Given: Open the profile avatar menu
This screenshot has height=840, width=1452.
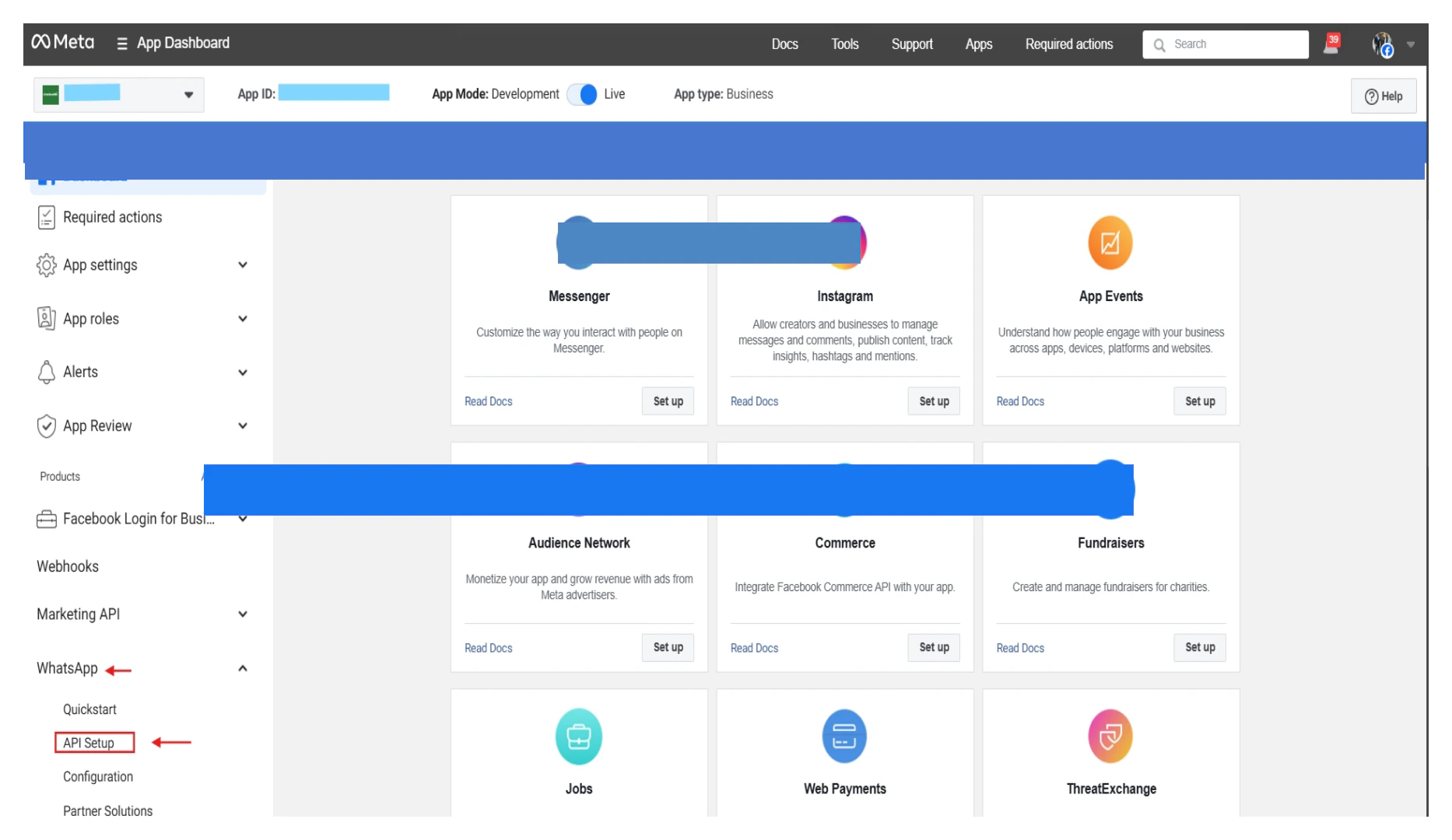Looking at the screenshot, I should pyautogui.click(x=1383, y=44).
